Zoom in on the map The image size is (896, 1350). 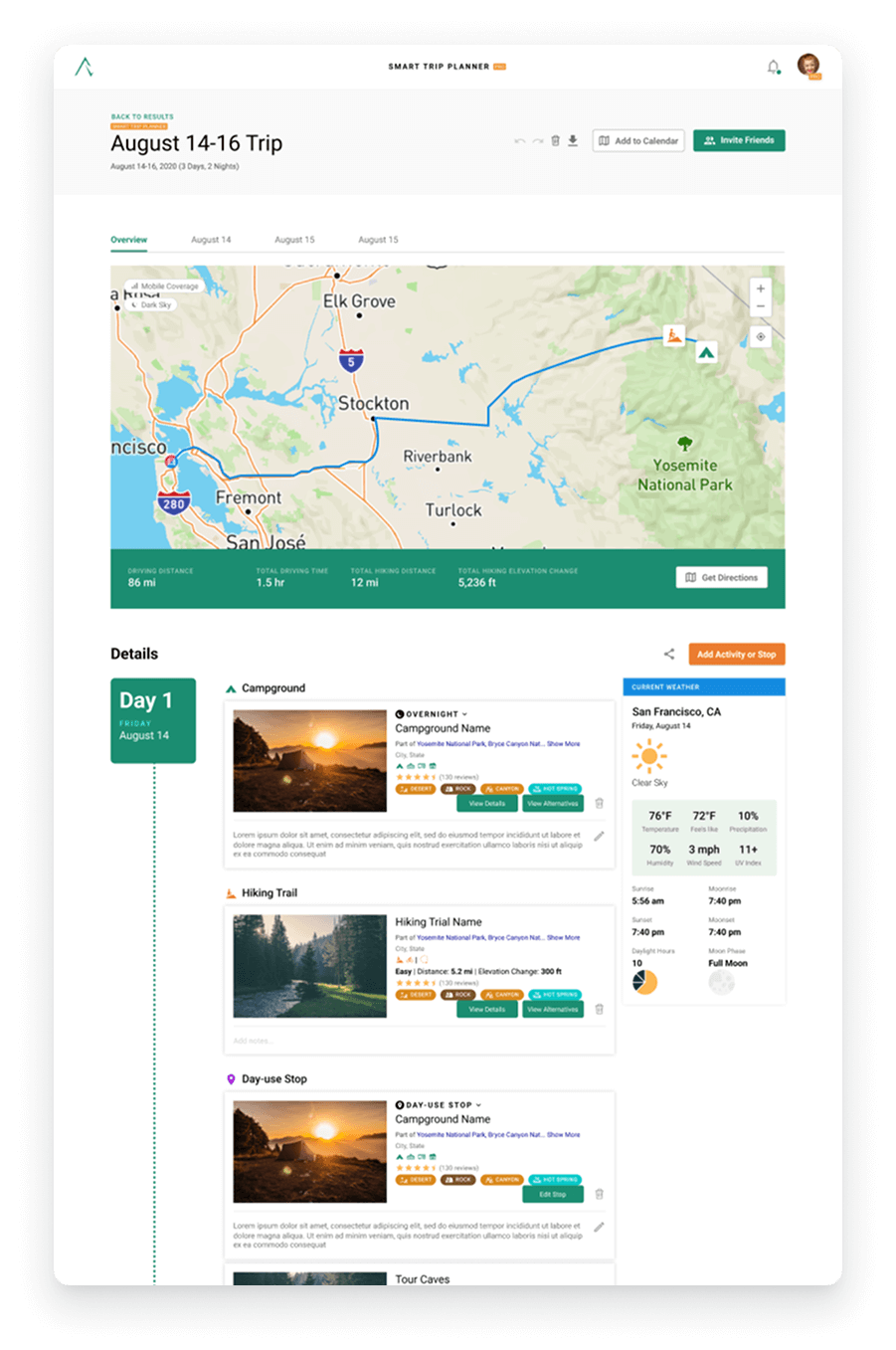pos(761,289)
